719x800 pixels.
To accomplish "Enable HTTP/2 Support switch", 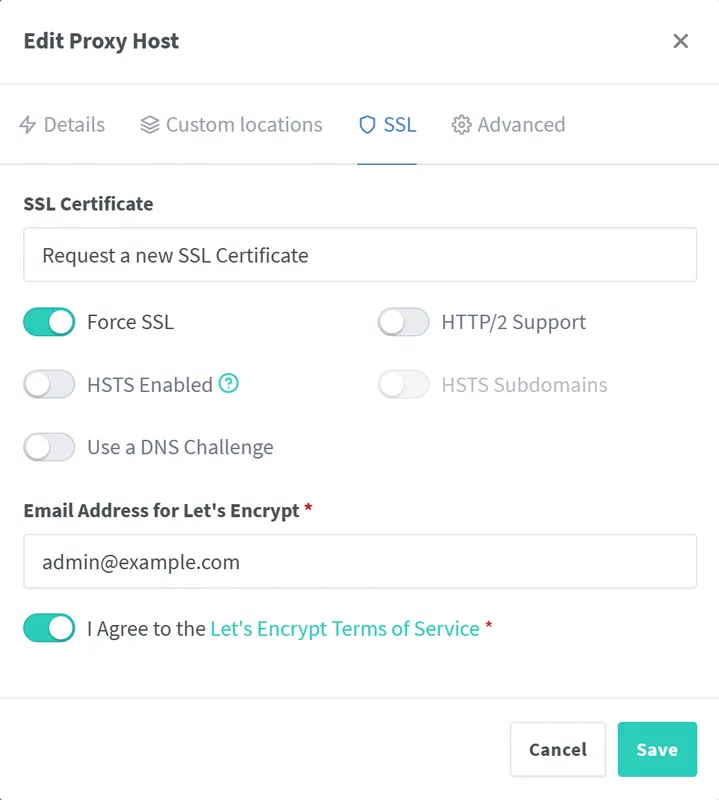I will (403, 322).
